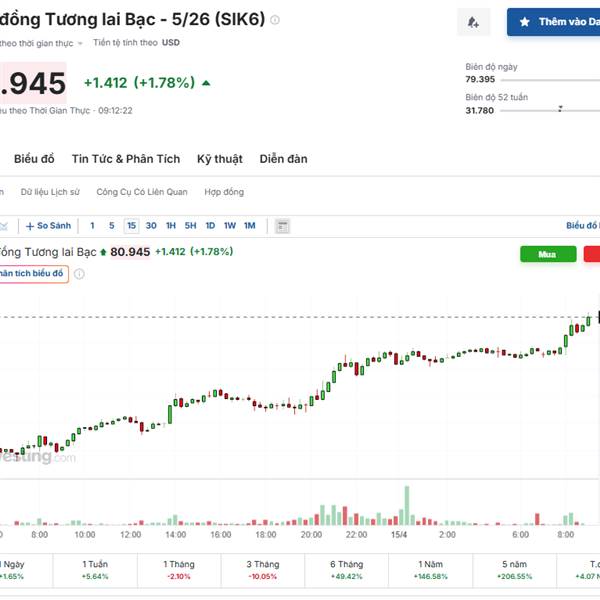The width and height of the screenshot is (600, 600).
Task: Select the 1 Tuần performance range
Action: click(95, 570)
